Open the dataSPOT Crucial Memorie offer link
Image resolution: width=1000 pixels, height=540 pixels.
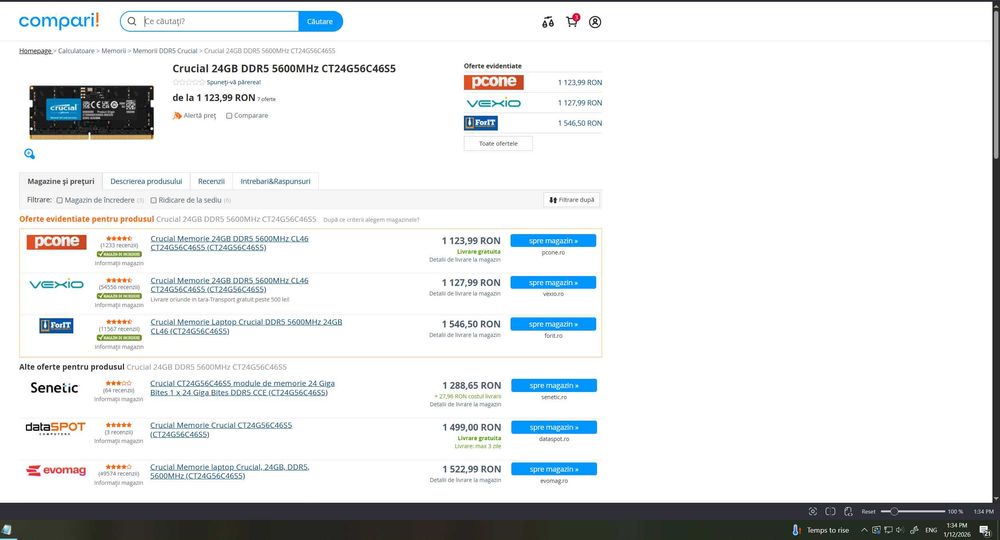221,430
